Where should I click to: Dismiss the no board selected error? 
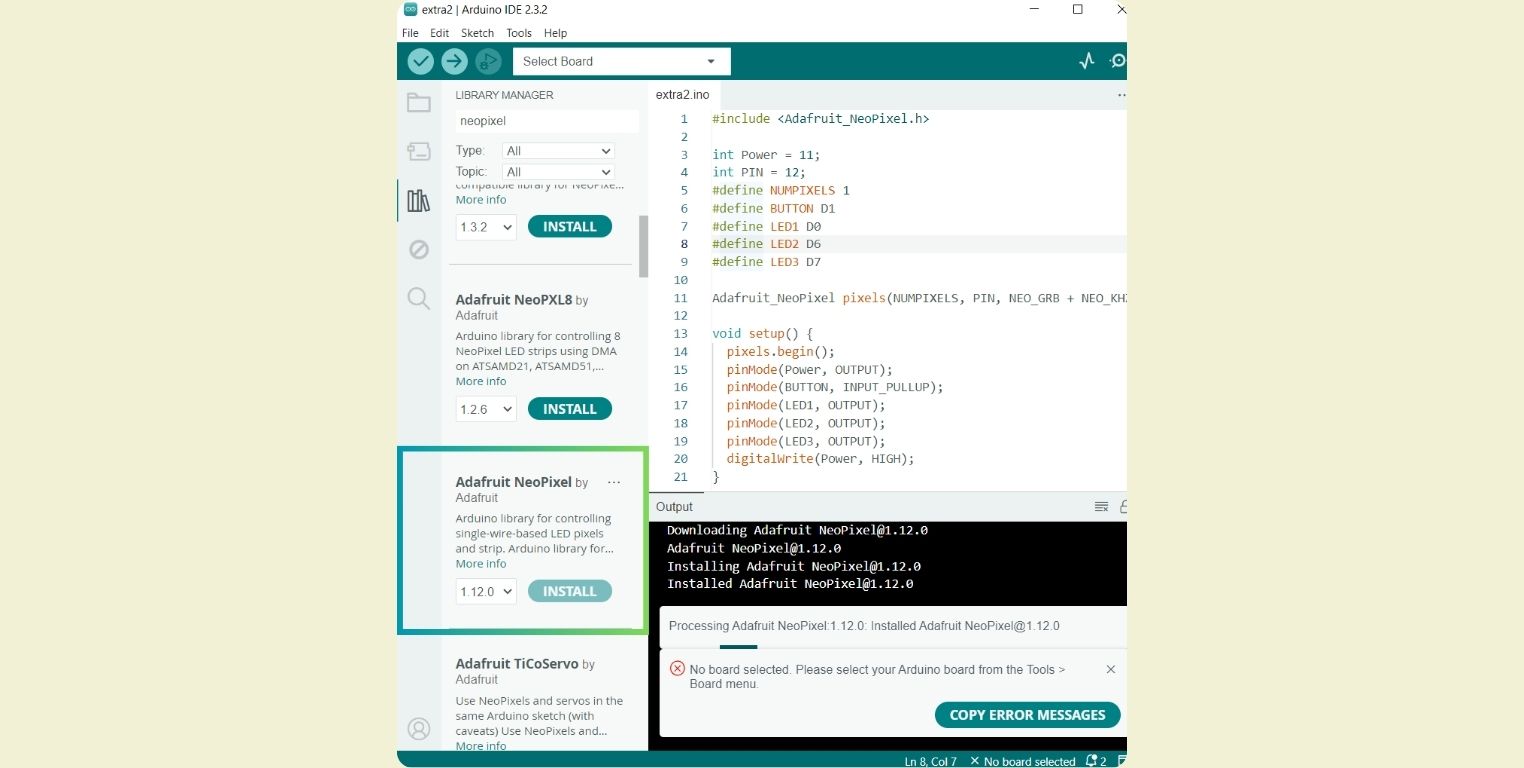pos(1110,669)
